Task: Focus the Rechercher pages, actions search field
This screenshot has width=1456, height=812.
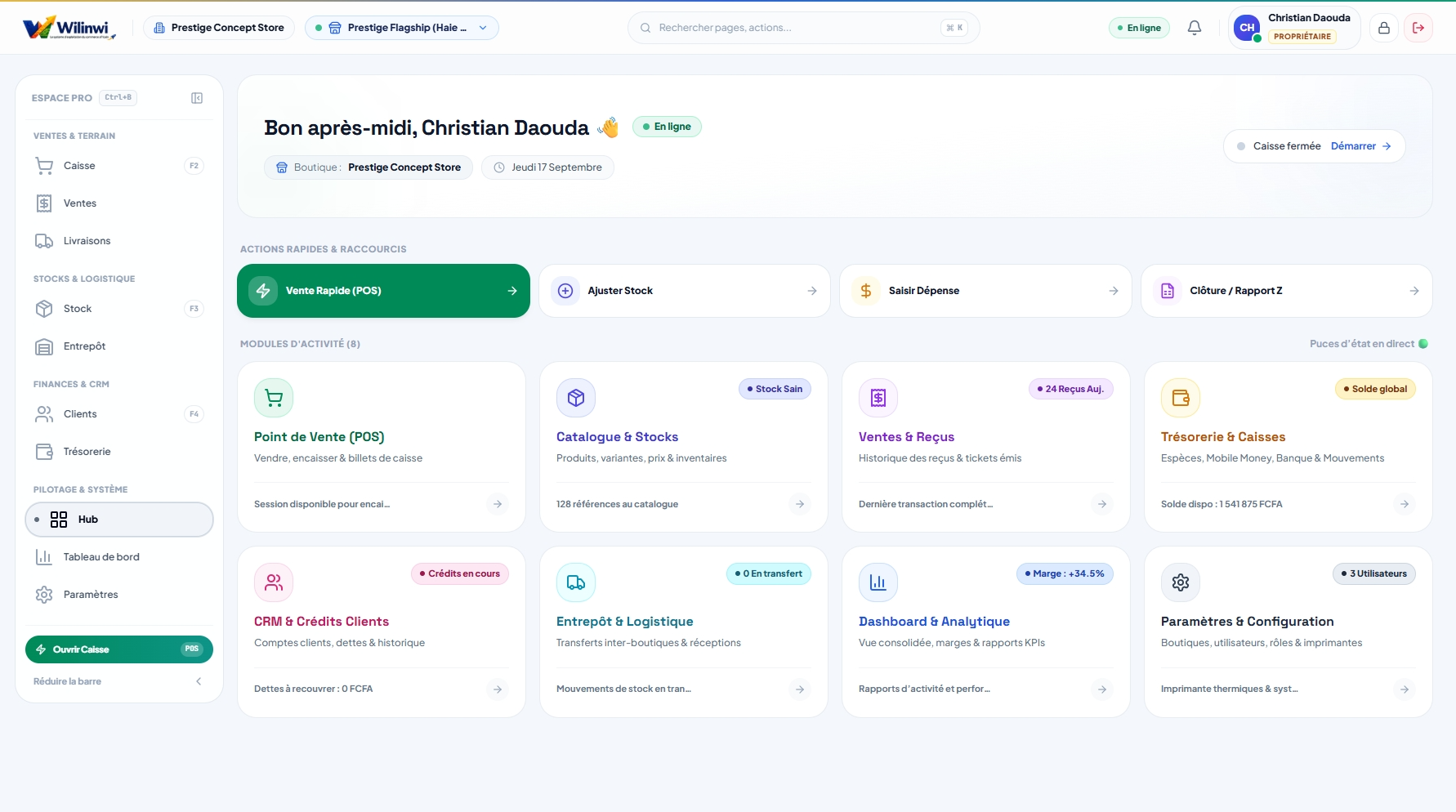Action: click(804, 28)
